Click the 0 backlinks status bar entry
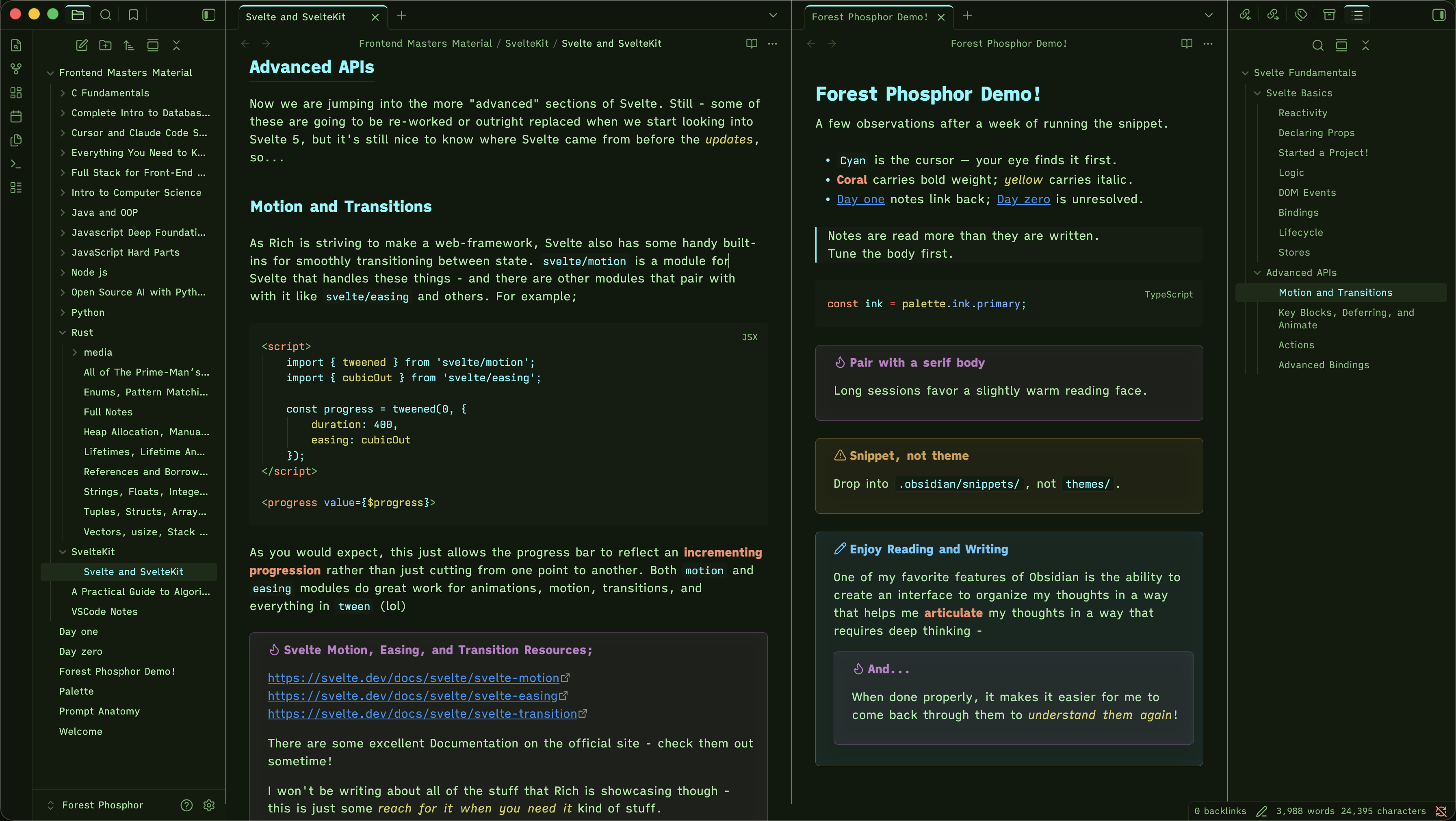The height and width of the screenshot is (821, 1456). pyautogui.click(x=1220, y=811)
